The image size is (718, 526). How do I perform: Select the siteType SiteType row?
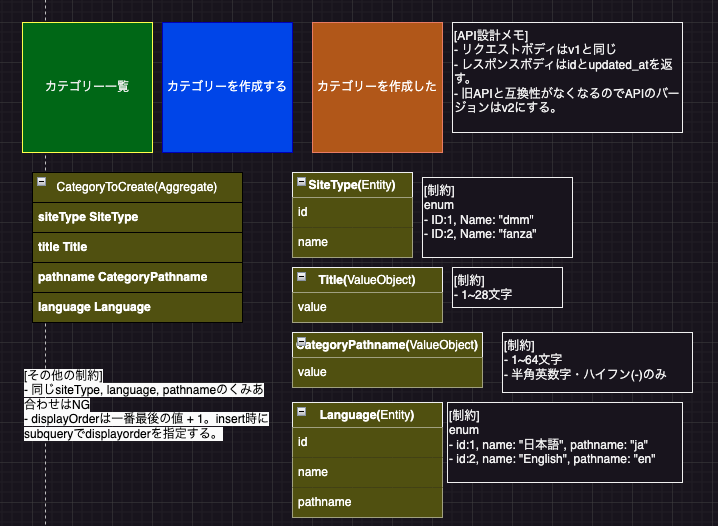(x=137, y=217)
